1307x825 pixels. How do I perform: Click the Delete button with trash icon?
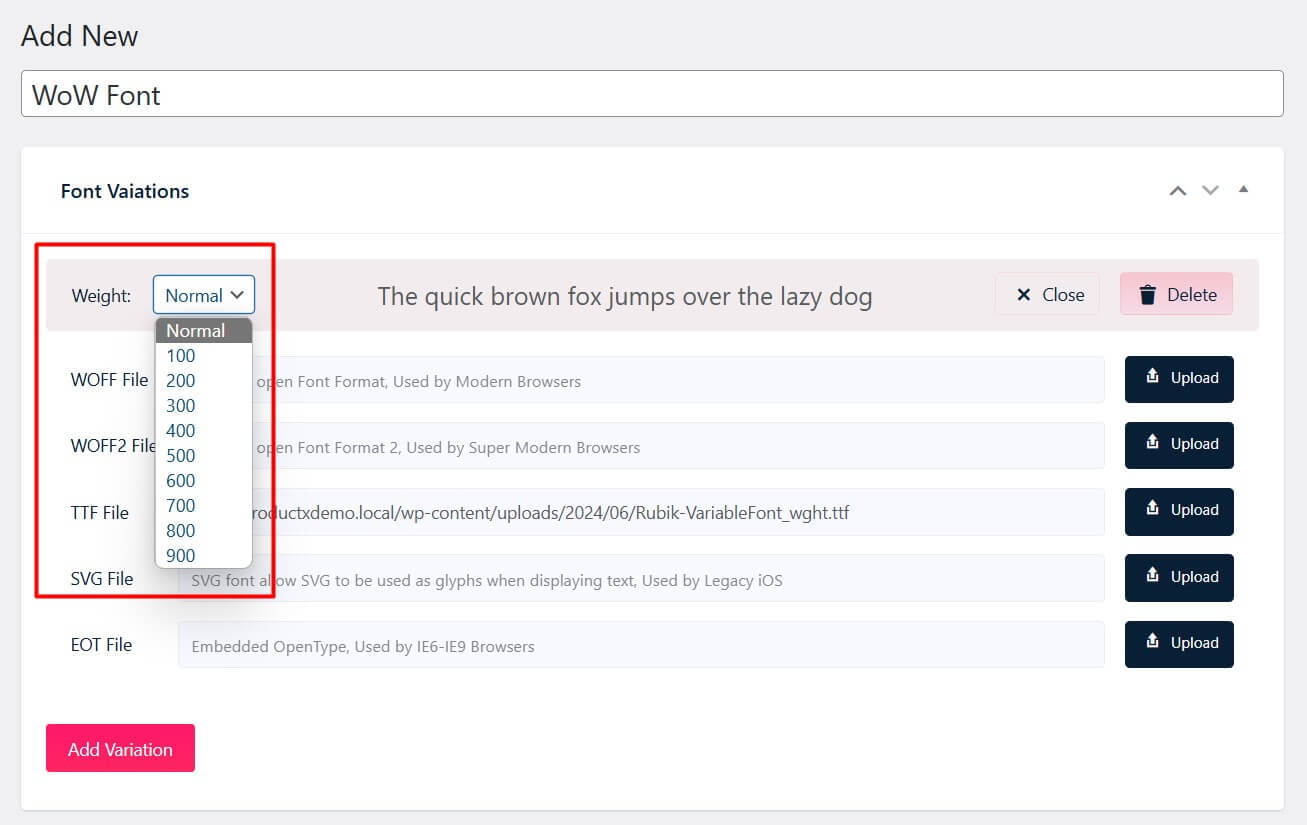click(x=1176, y=295)
